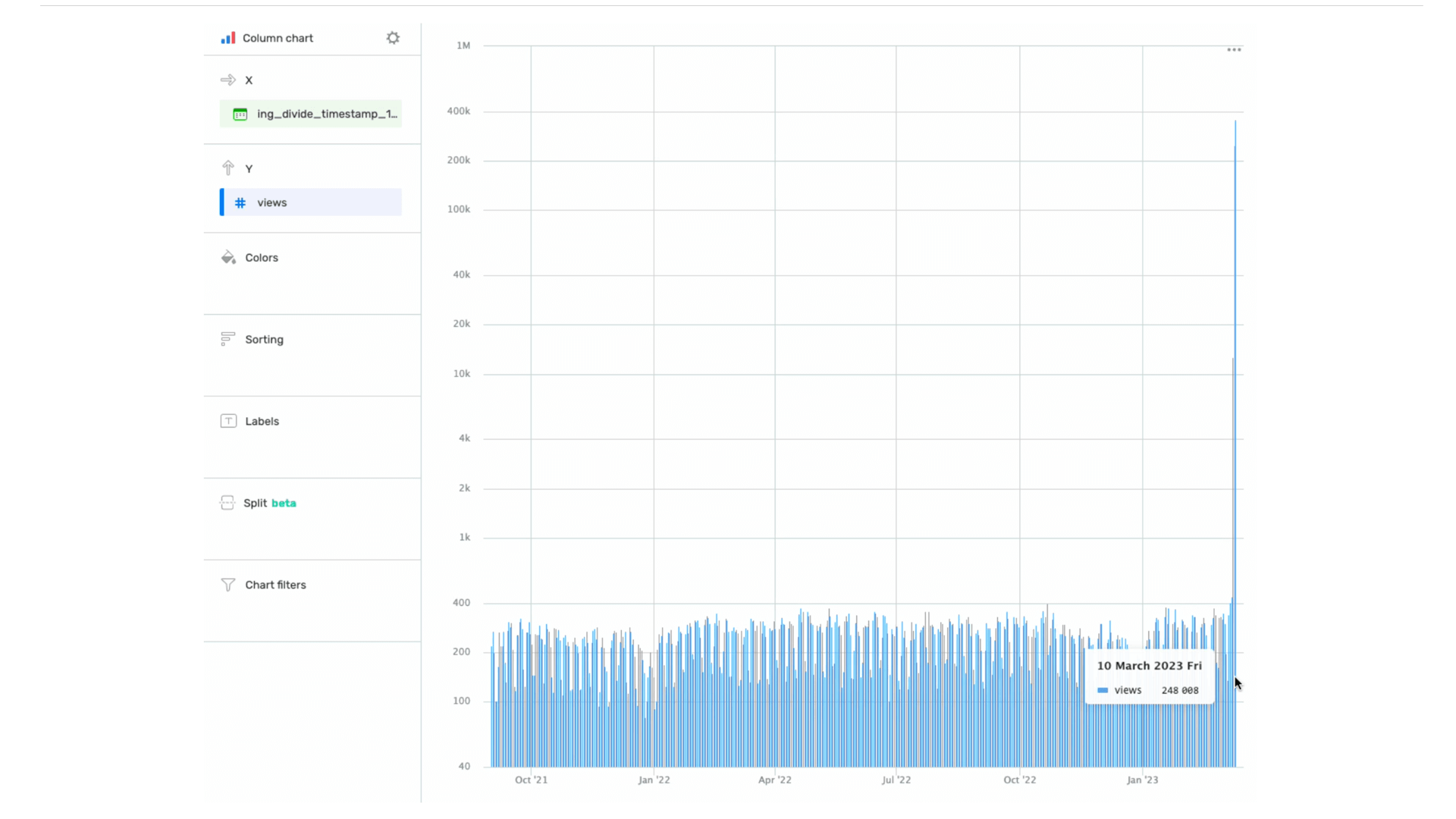
Task: Click the 100k y-axis label
Action: click(459, 209)
